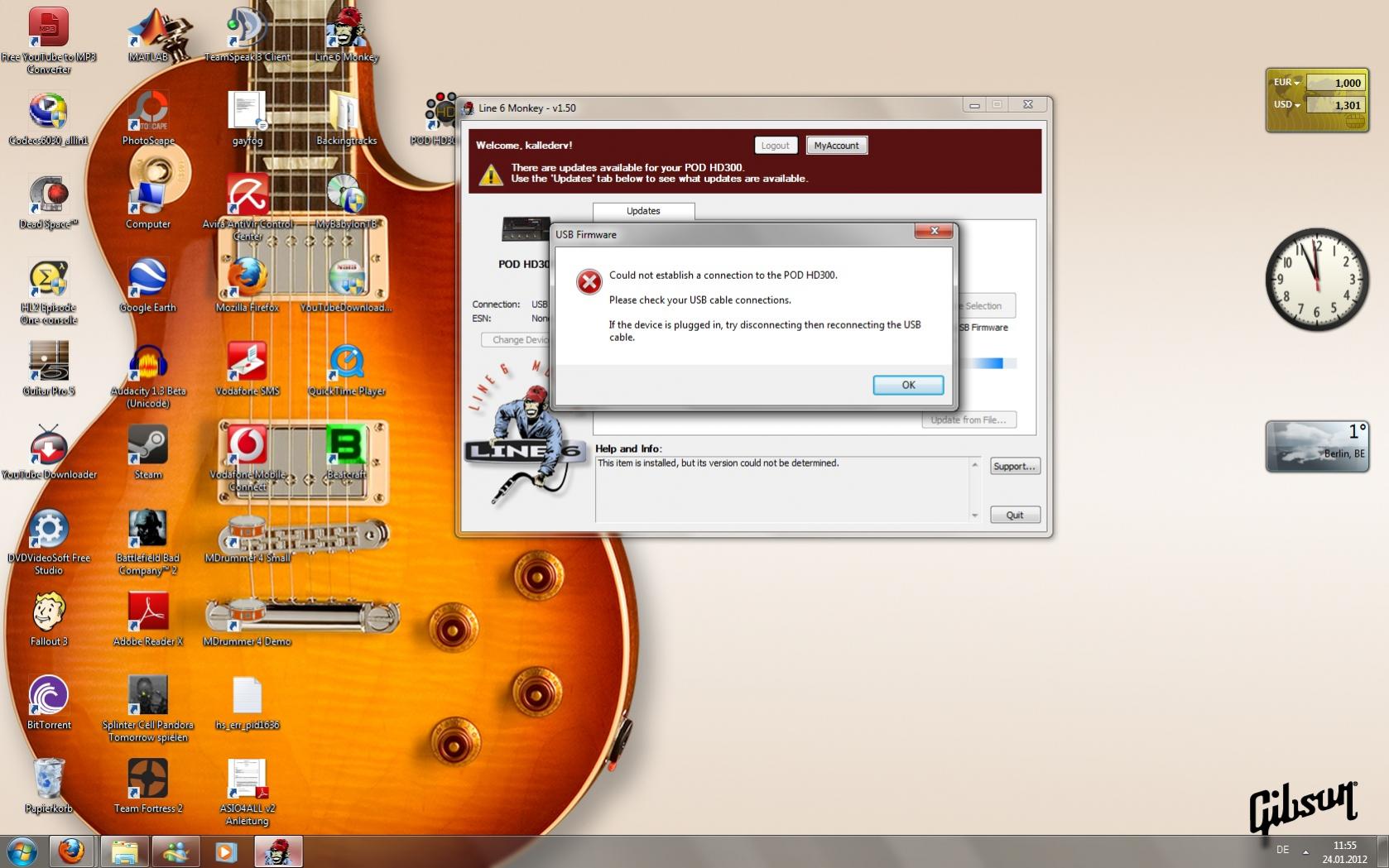Select the Mozilla Firefox desktop icon
Viewport: 1389px width, 868px height.
pyautogui.click(x=247, y=285)
